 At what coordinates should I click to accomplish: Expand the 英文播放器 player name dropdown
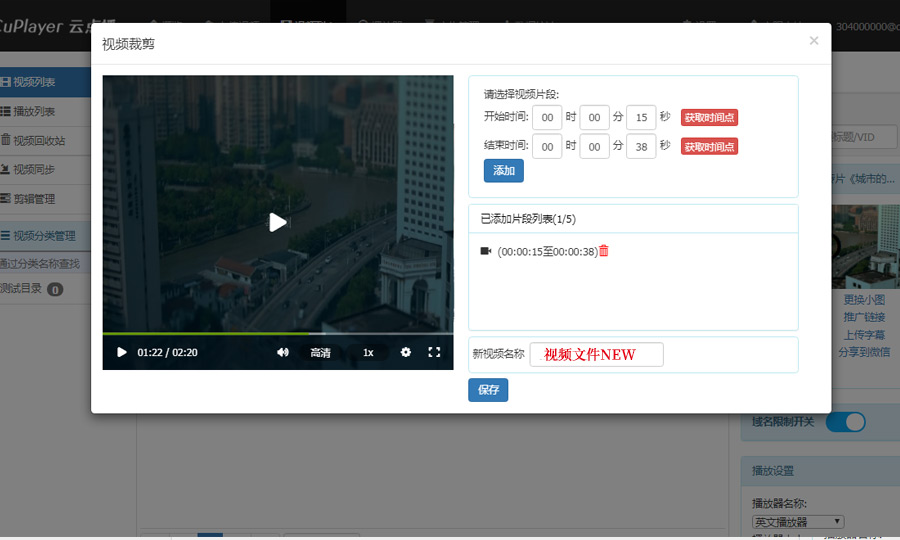(x=798, y=522)
